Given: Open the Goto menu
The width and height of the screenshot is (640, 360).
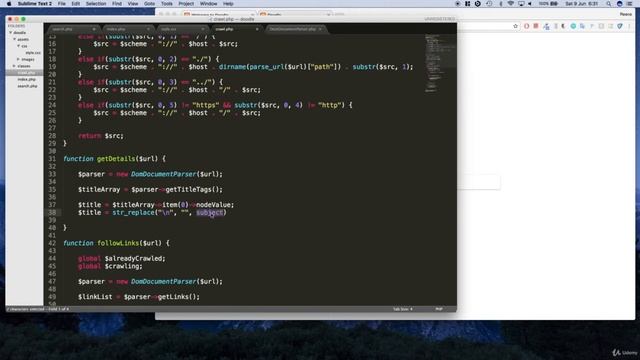Looking at the screenshot, I should [x=149, y=4].
